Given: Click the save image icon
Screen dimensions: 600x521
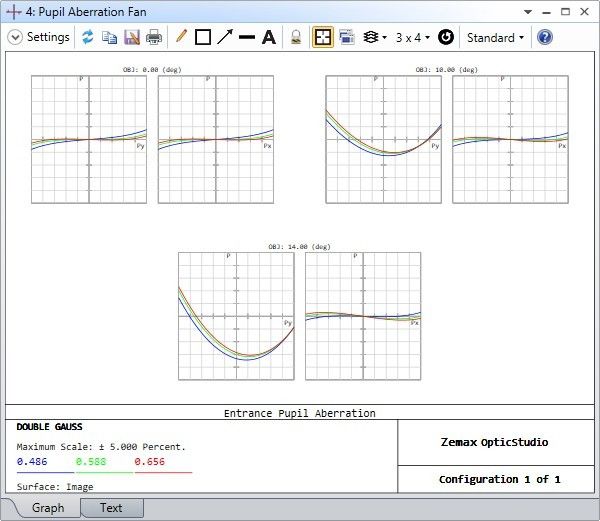Looking at the screenshot, I should [132, 37].
